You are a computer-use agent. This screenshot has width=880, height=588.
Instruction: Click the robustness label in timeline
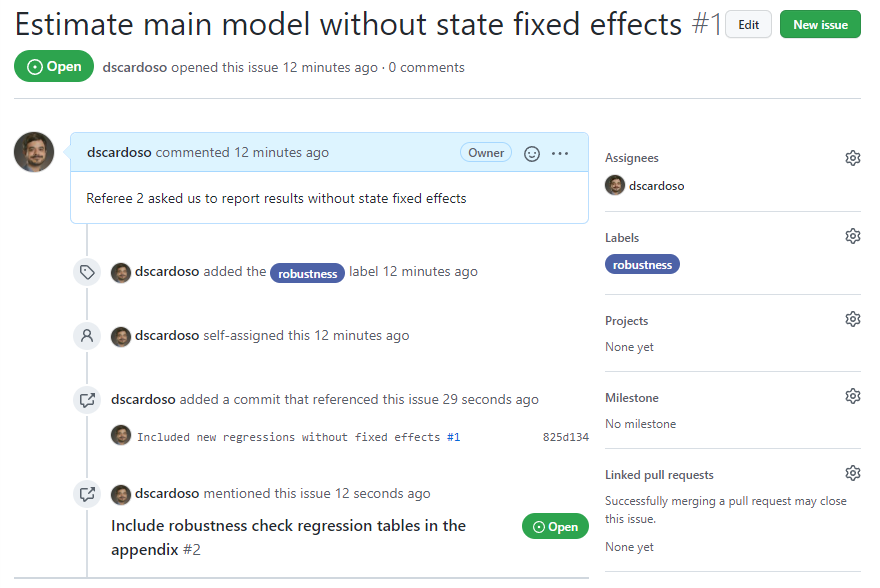click(307, 273)
